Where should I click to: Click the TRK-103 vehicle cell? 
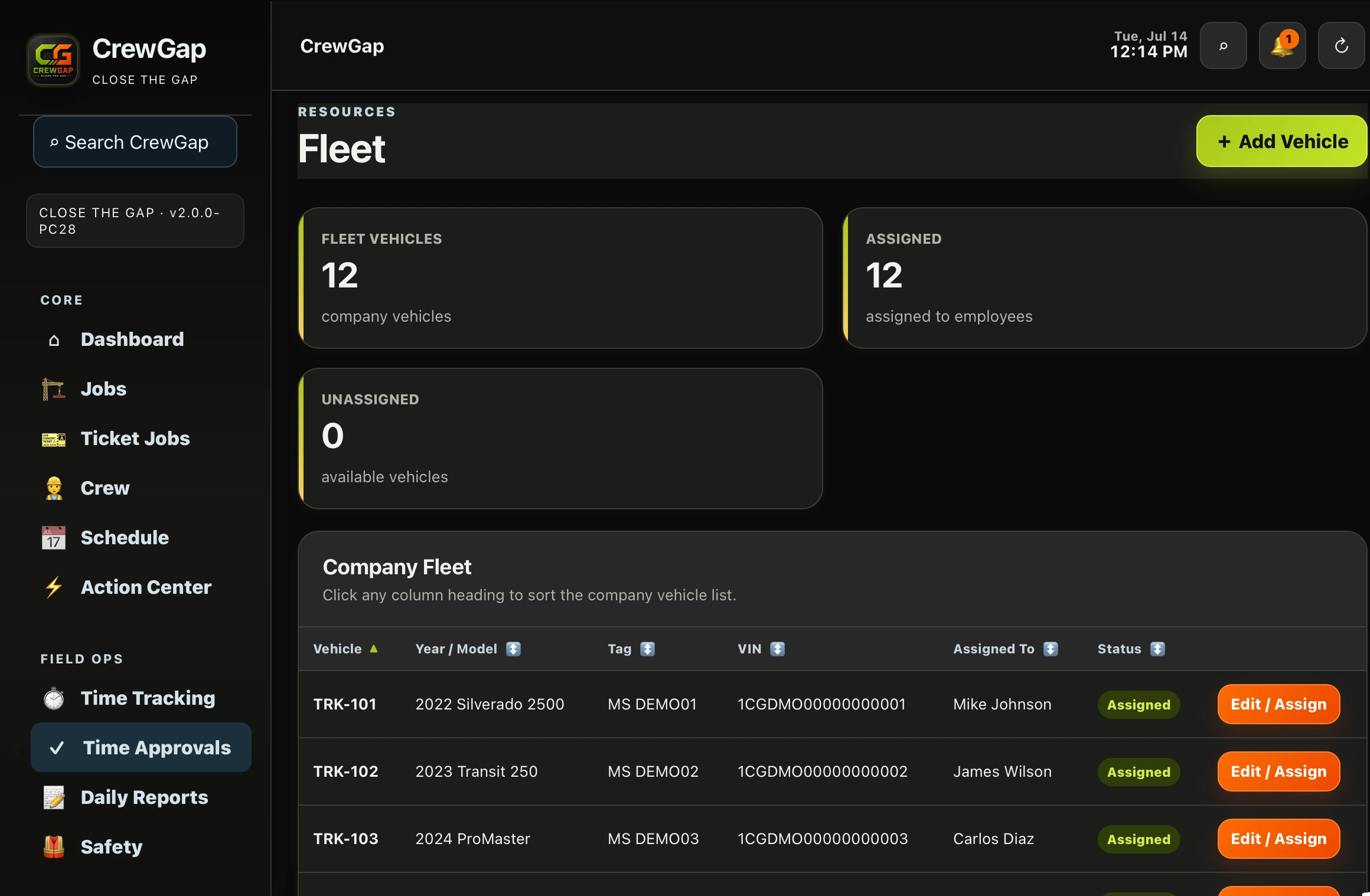tap(345, 839)
